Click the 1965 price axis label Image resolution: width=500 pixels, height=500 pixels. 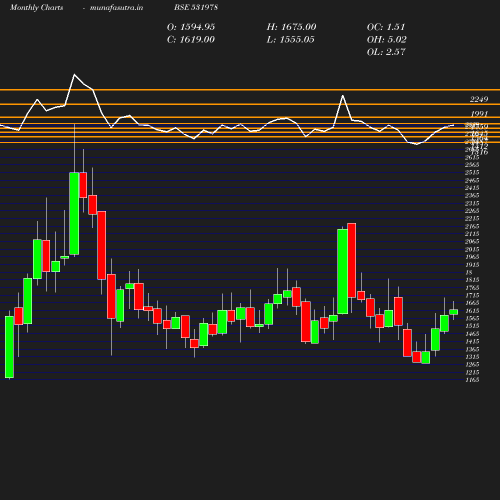click(x=472, y=257)
